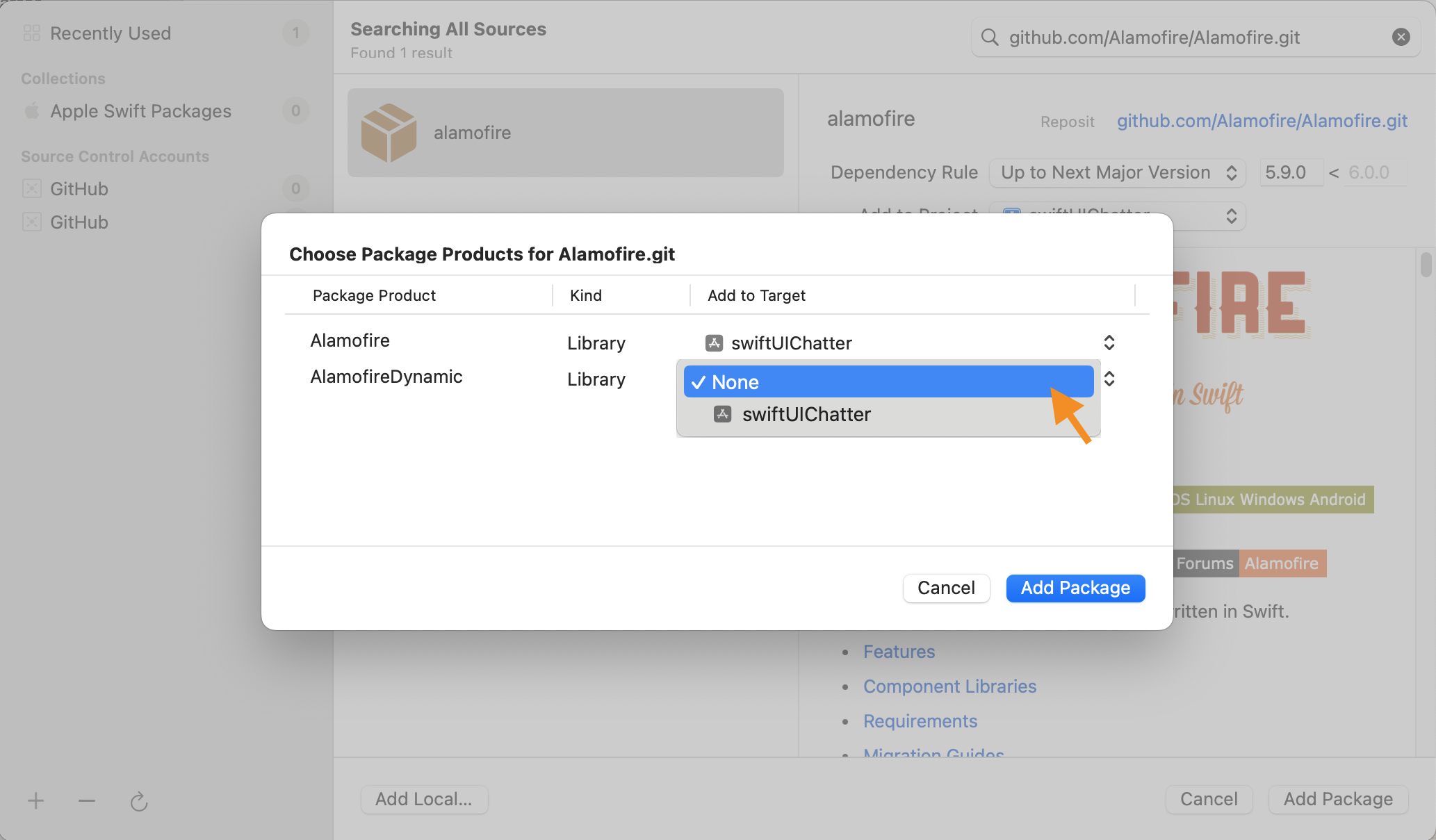The image size is (1436, 840).
Task: Choose swiftUIChatter in the popup menu
Action: [x=806, y=415]
